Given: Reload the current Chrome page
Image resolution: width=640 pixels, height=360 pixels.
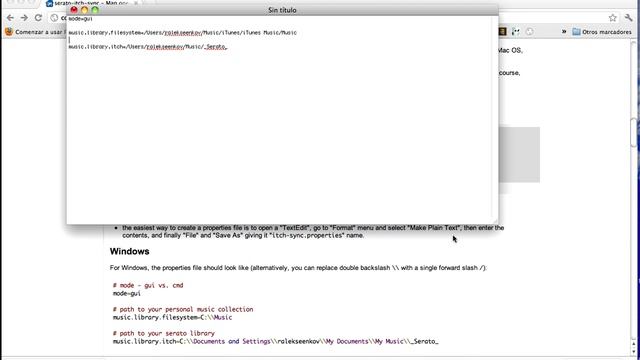Looking at the screenshot, I should [x=38, y=18].
